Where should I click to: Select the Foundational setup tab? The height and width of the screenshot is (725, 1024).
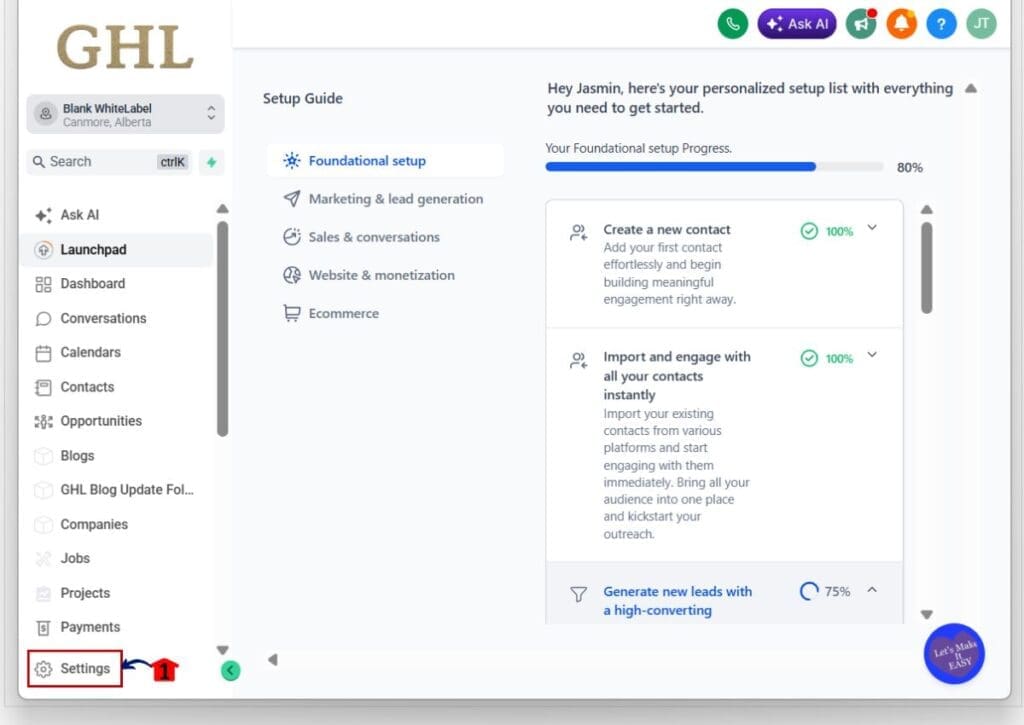click(385, 161)
